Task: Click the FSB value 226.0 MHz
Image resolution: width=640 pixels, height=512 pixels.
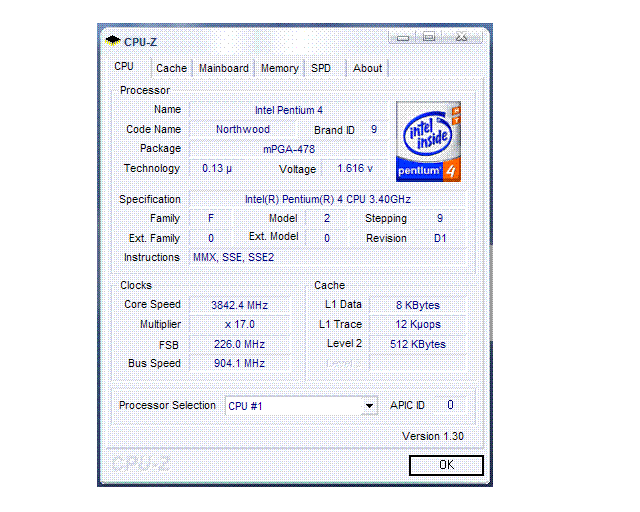Action: pyautogui.click(x=240, y=344)
